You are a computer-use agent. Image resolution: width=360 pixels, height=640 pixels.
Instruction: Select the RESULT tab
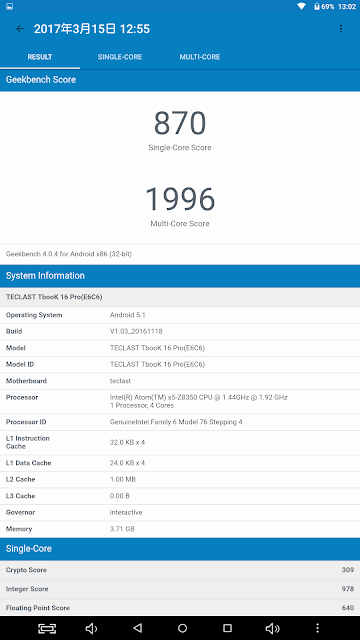(40, 57)
